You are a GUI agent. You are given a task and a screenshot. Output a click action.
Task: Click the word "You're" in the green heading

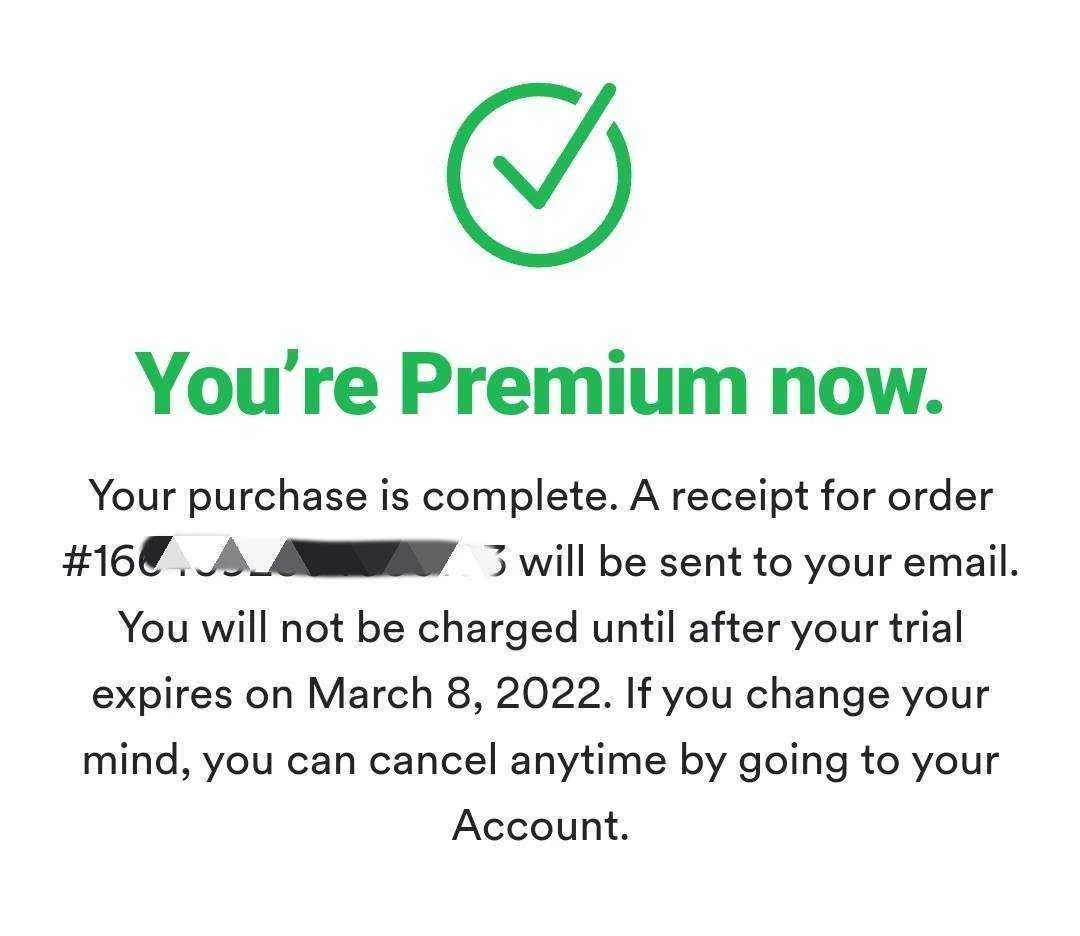click(x=256, y=383)
